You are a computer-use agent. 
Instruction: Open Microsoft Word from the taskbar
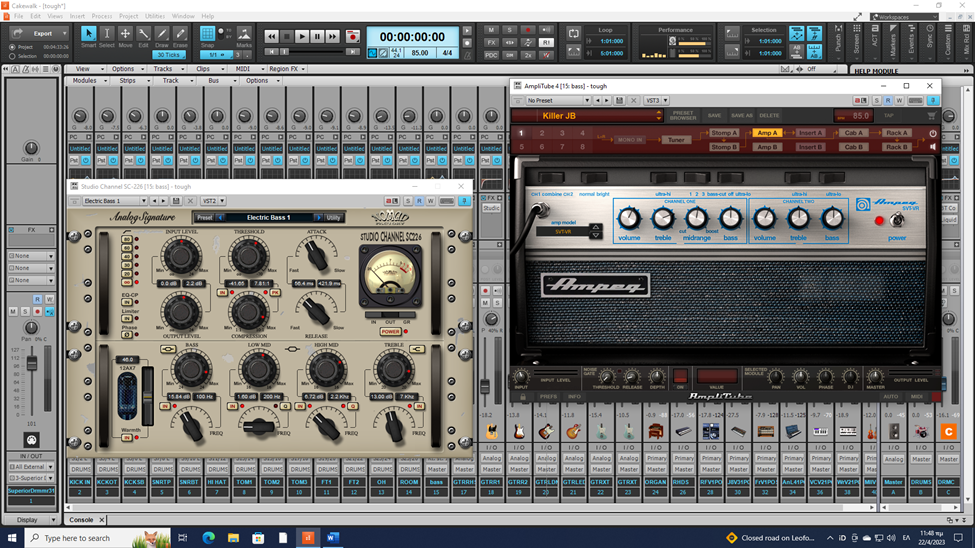click(333, 537)
